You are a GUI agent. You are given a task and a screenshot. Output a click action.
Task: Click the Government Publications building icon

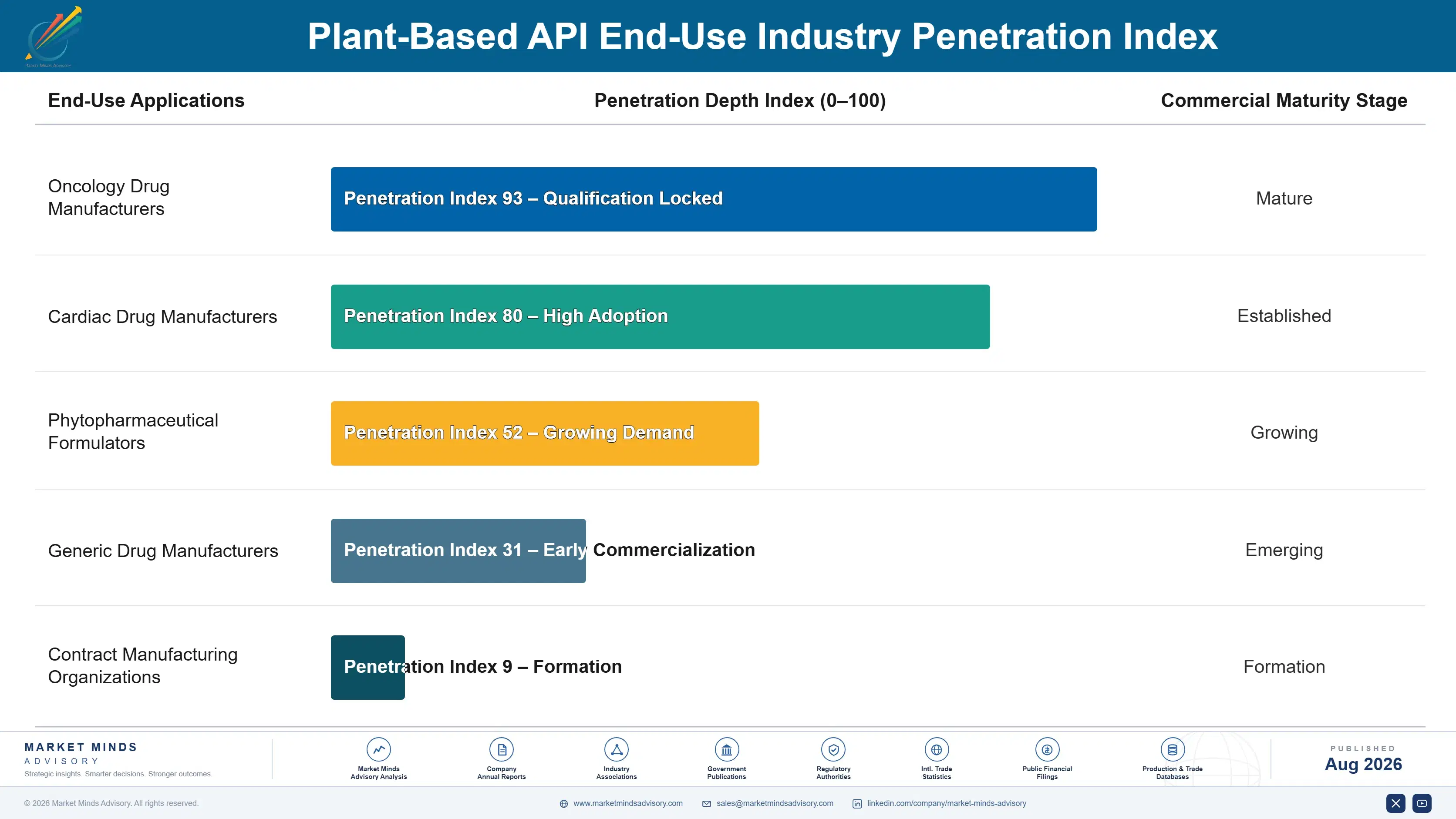[726, 749]
